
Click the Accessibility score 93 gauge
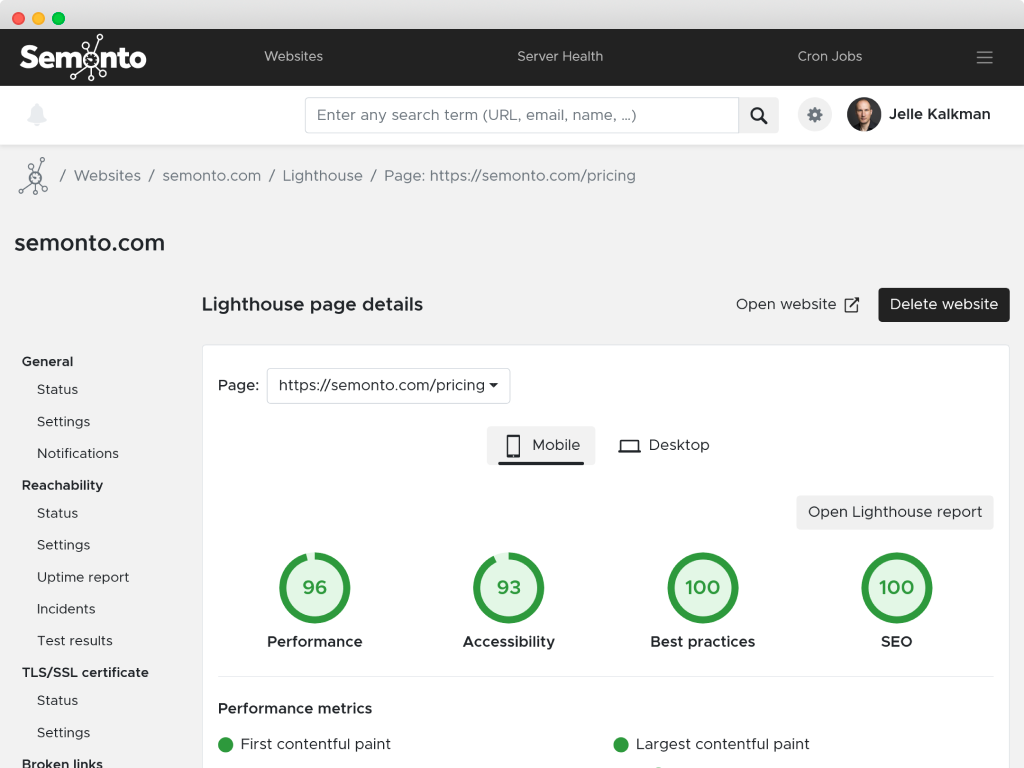coord(509,588)
